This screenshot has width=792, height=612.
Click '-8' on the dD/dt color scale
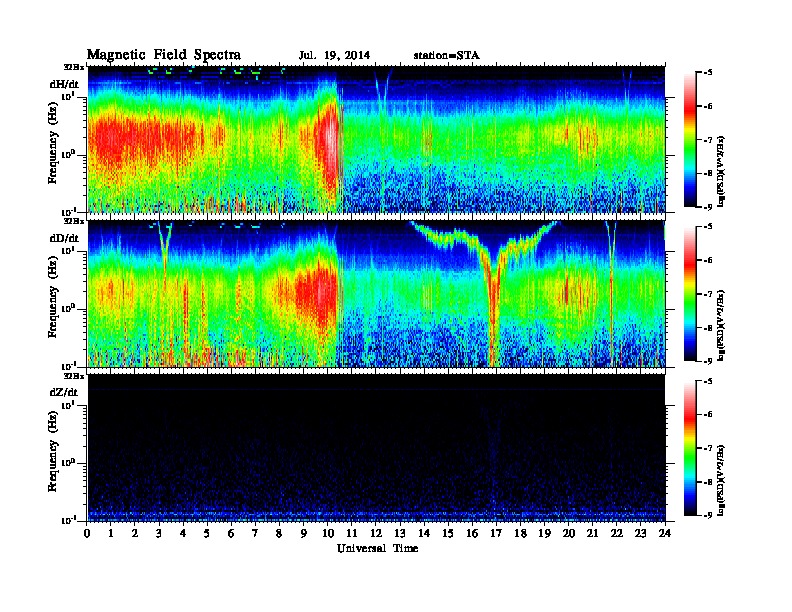tap(708, 328)
